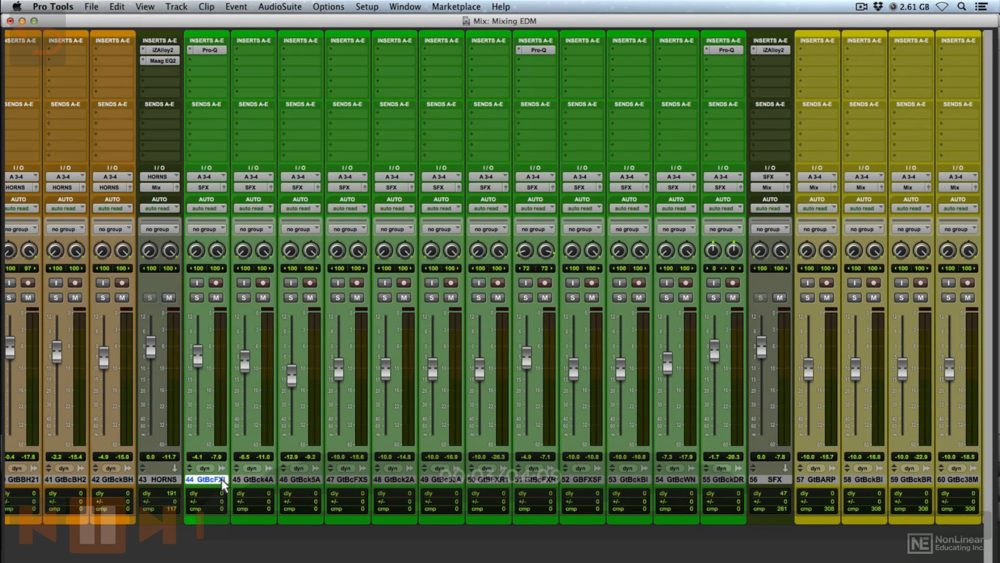Record-enable track 55 GtBckDR
1000x563 pixels.
click(732, 282)
